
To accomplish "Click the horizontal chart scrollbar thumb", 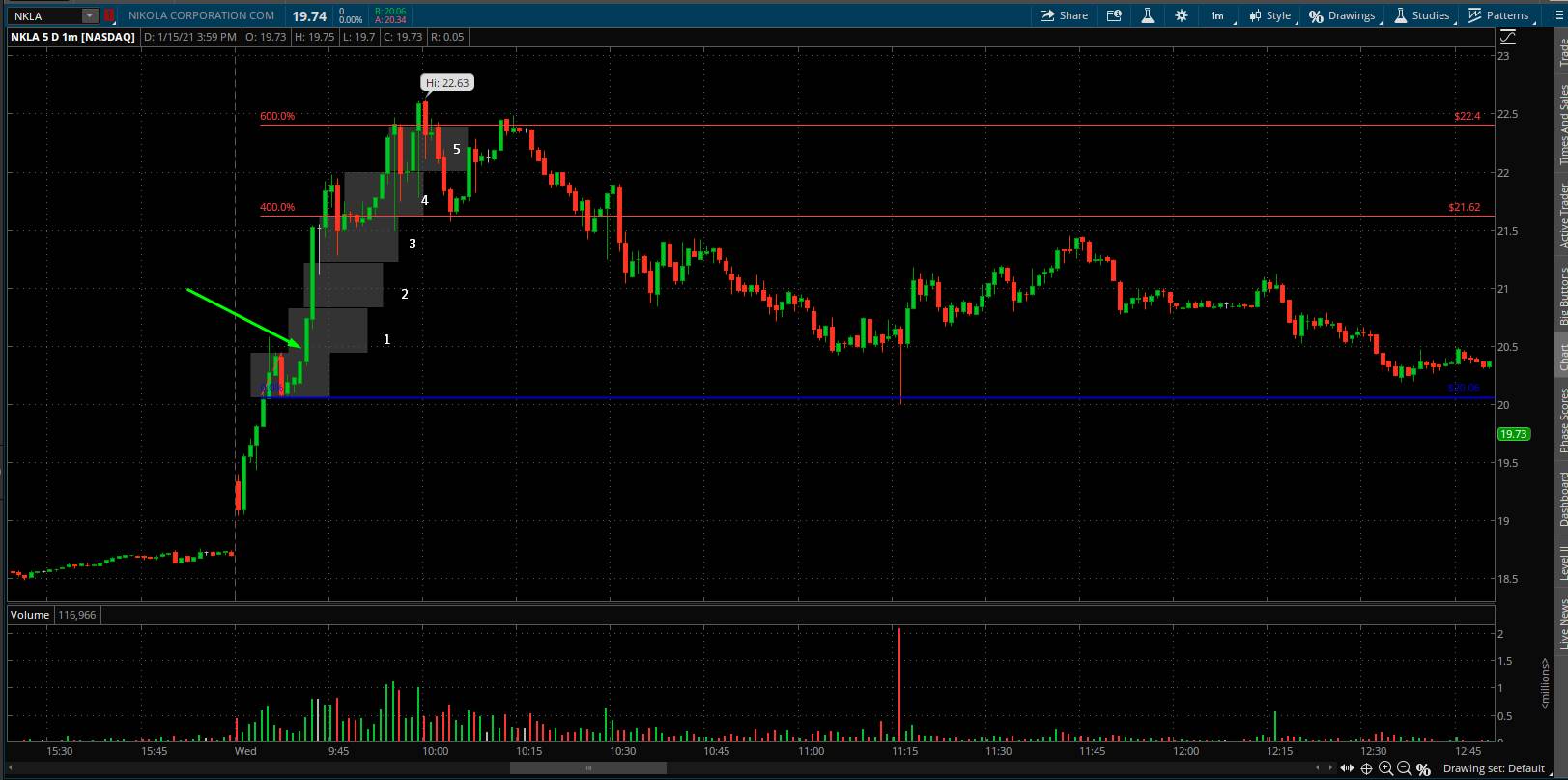I will coord(587,768).
